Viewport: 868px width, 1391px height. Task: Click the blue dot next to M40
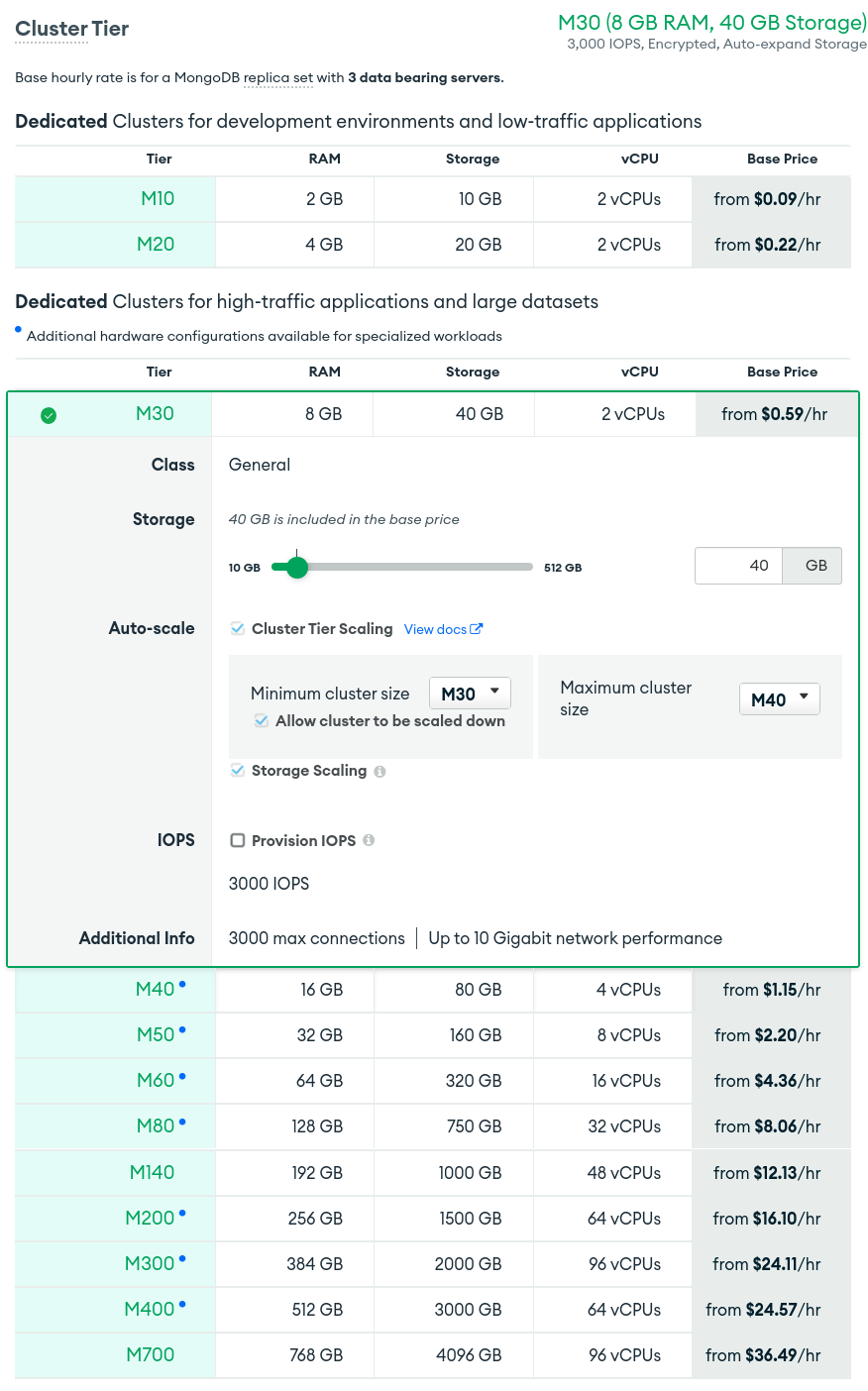[182, 984]
